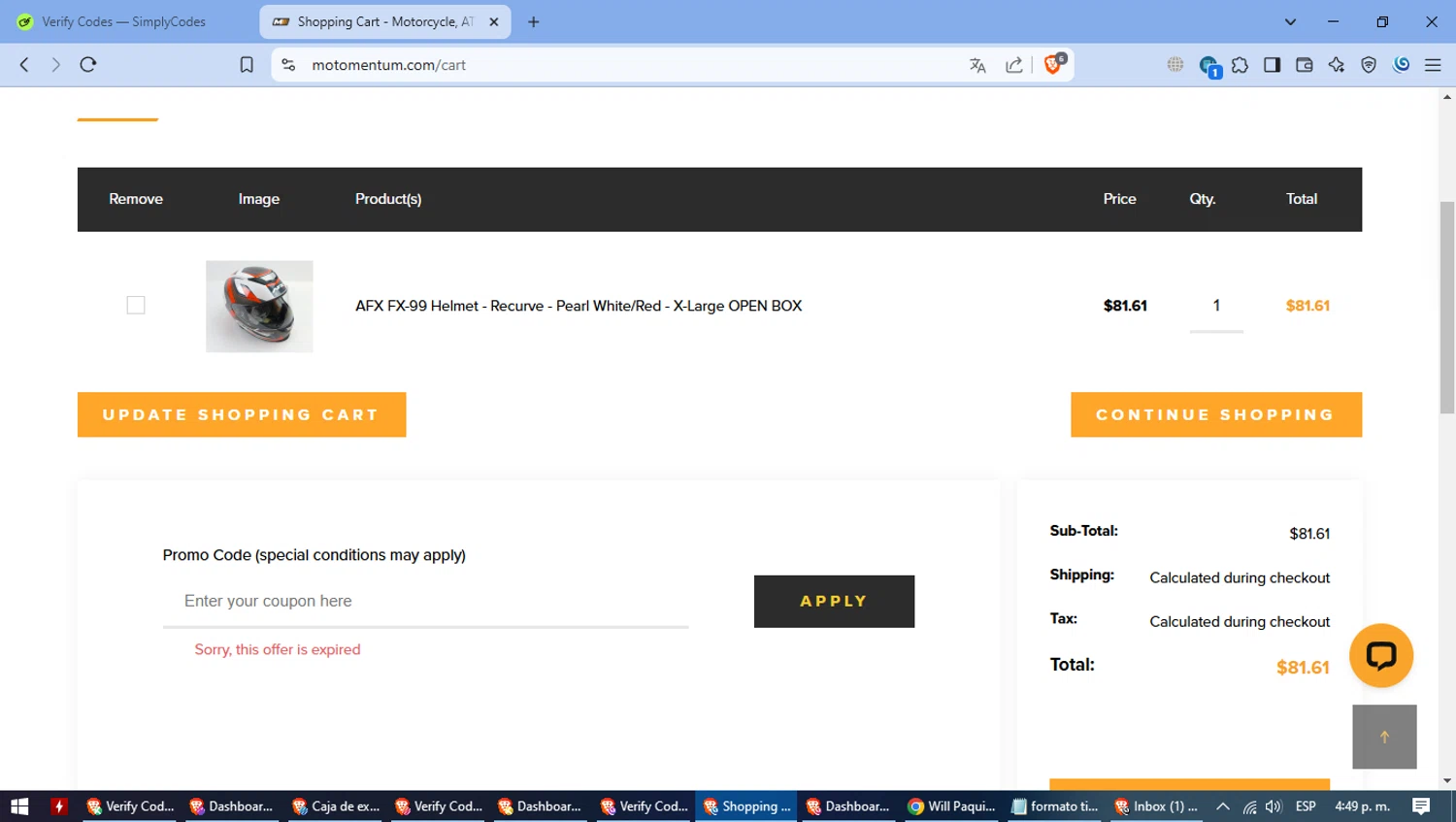Screen dimensions: 1456x822
Task: Open formato ti... notepad taskbar item
Action: 1054,806
